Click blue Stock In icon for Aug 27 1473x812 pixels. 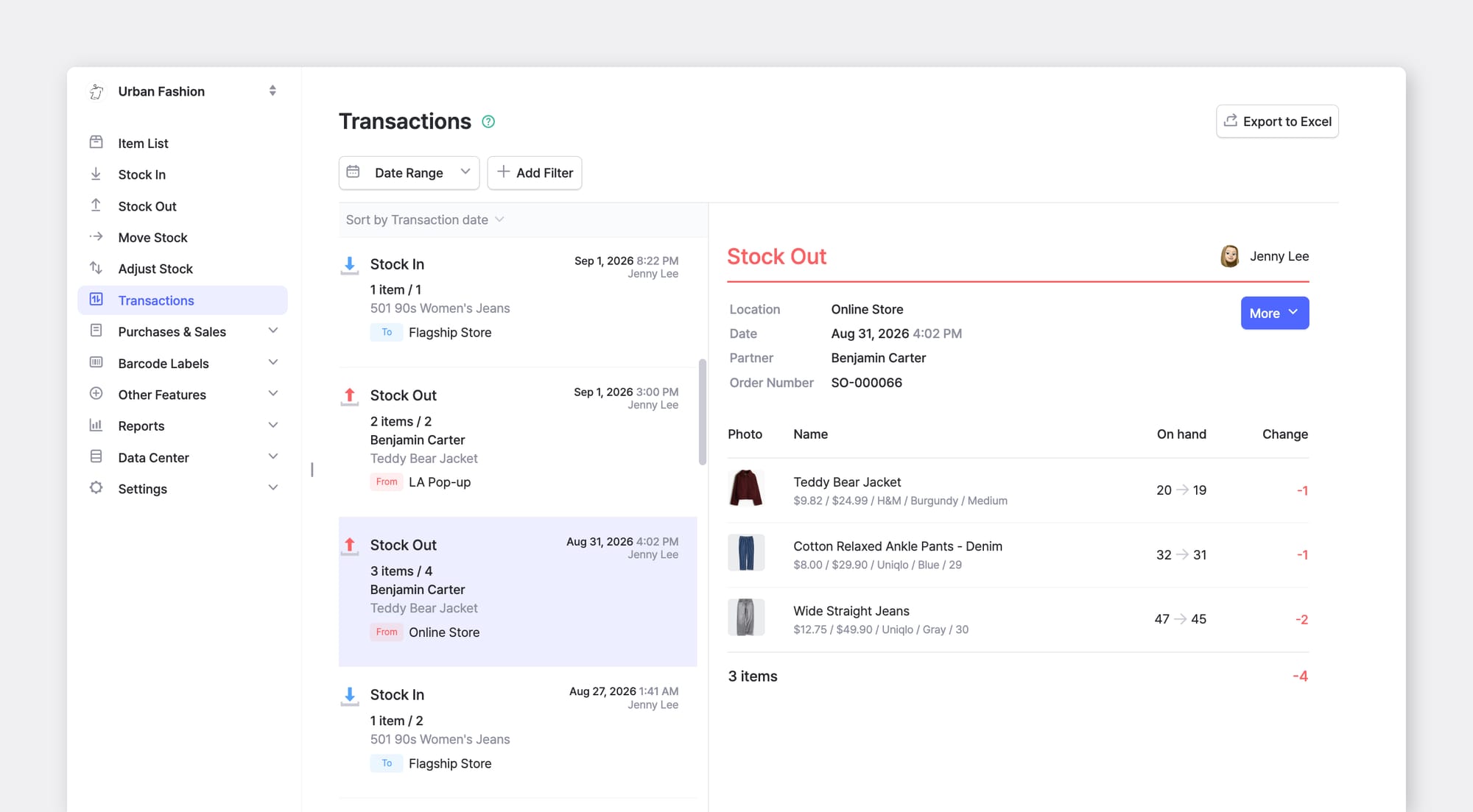pyautogui.click(x=350, y=696)
